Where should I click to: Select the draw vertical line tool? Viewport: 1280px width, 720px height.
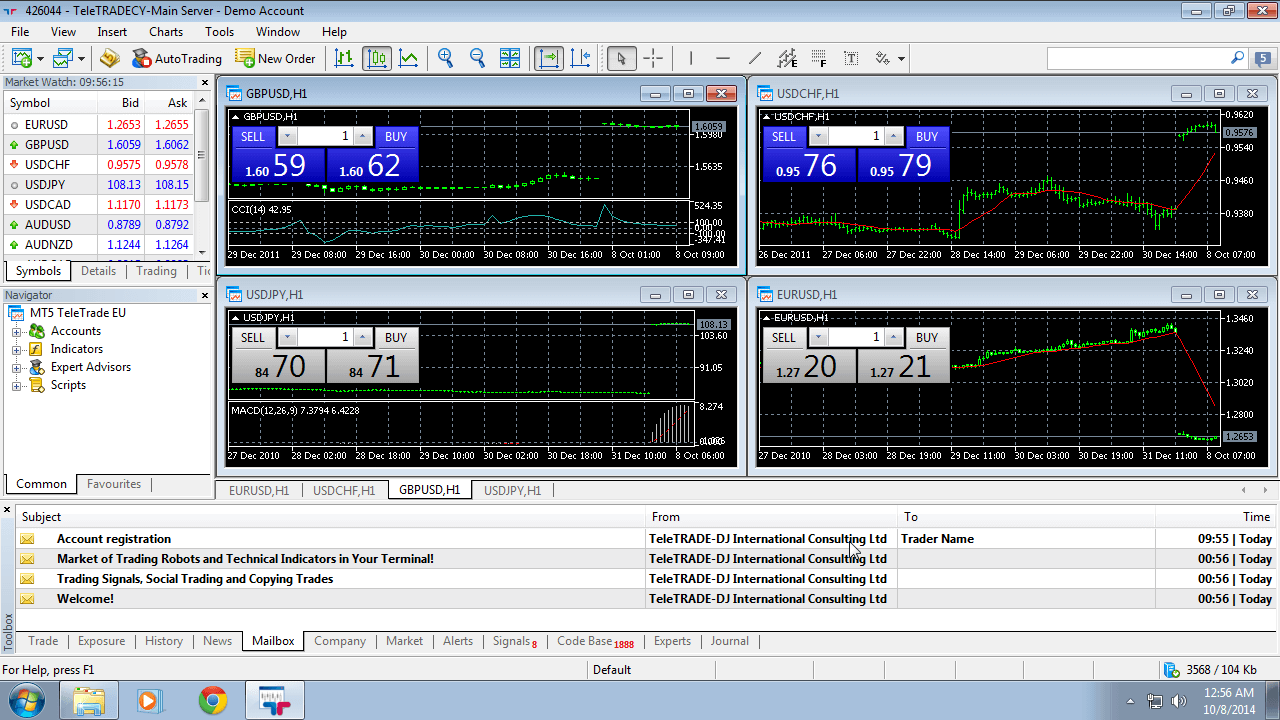690,58
